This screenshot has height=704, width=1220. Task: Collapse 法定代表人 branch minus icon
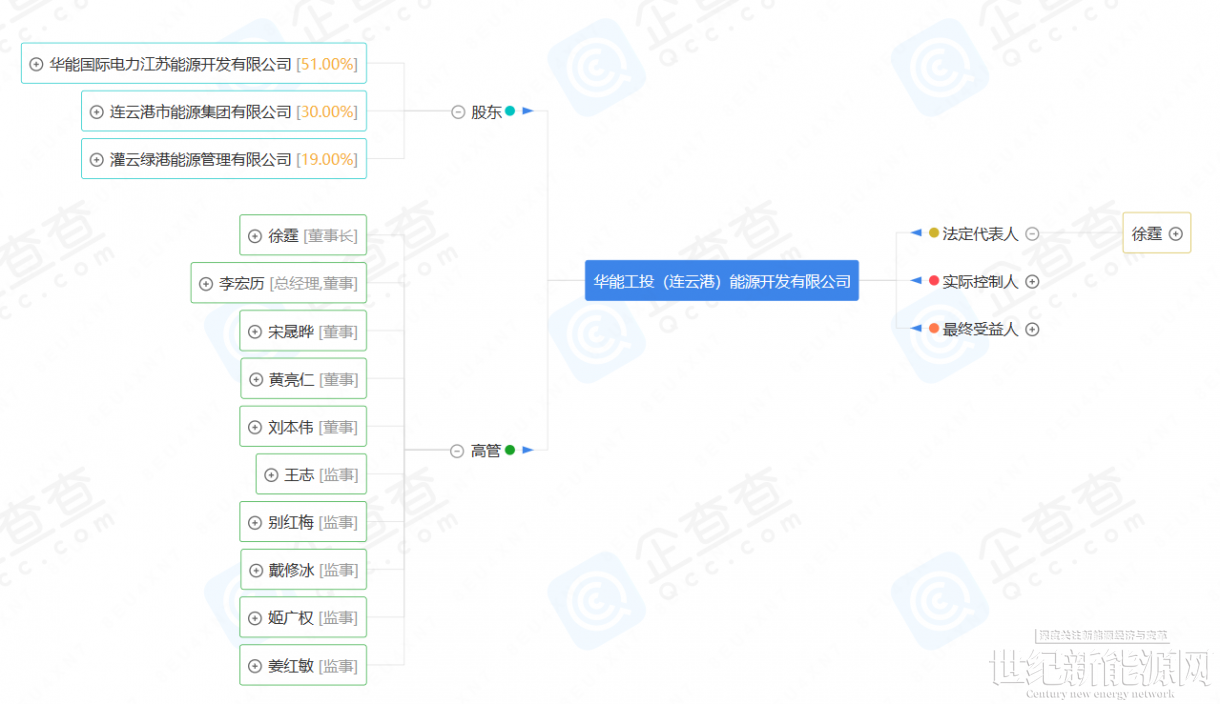1033,234
